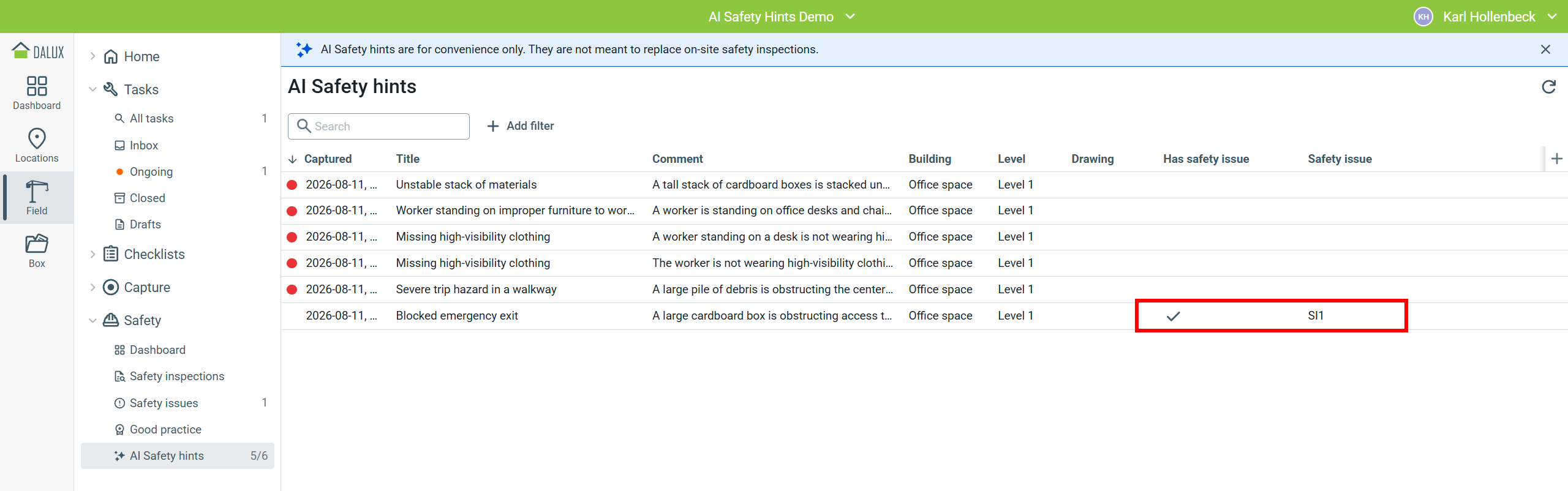
Task: Open Worker standing on improper furniture row
Action: point(924,211)
